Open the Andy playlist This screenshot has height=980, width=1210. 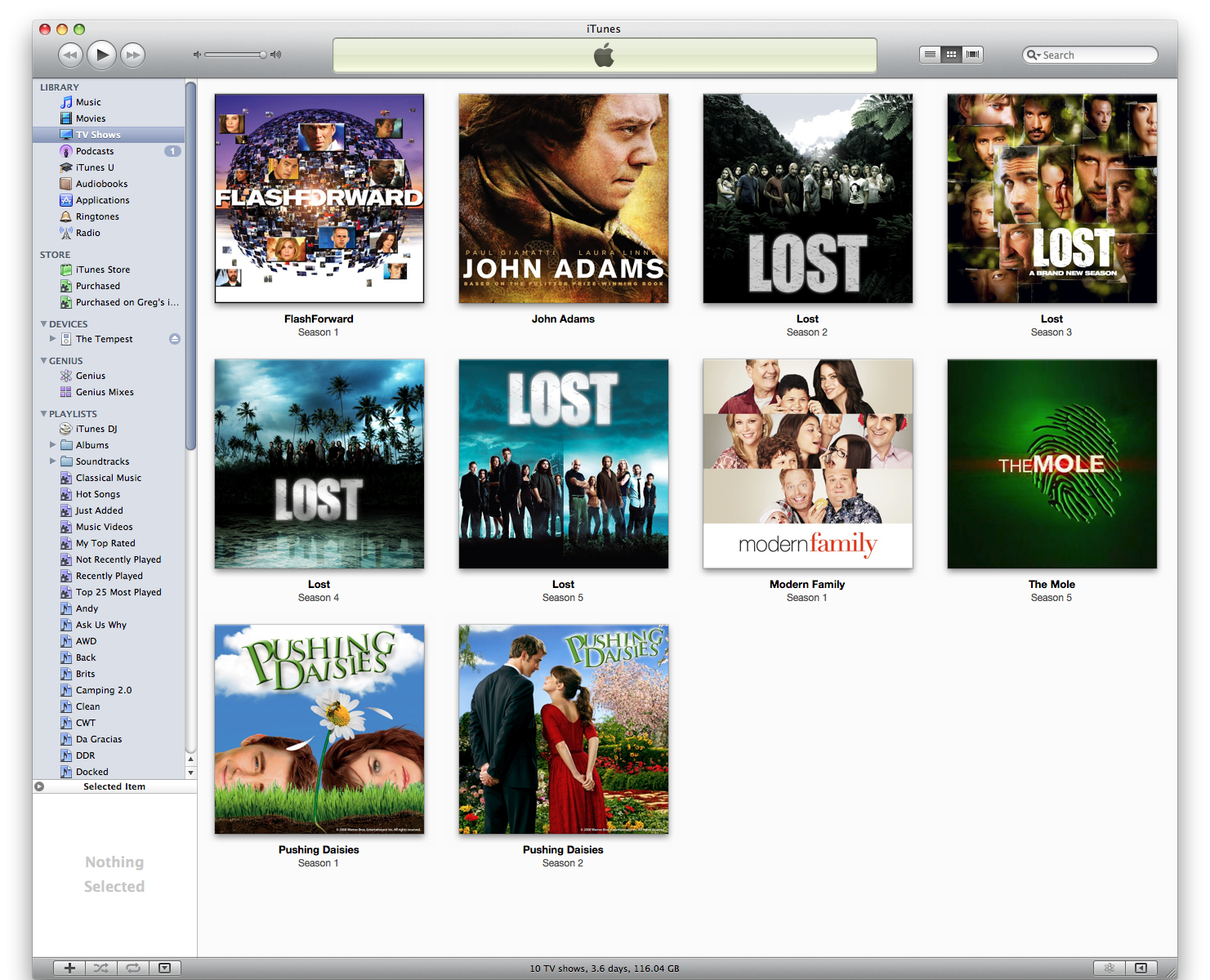109,608
